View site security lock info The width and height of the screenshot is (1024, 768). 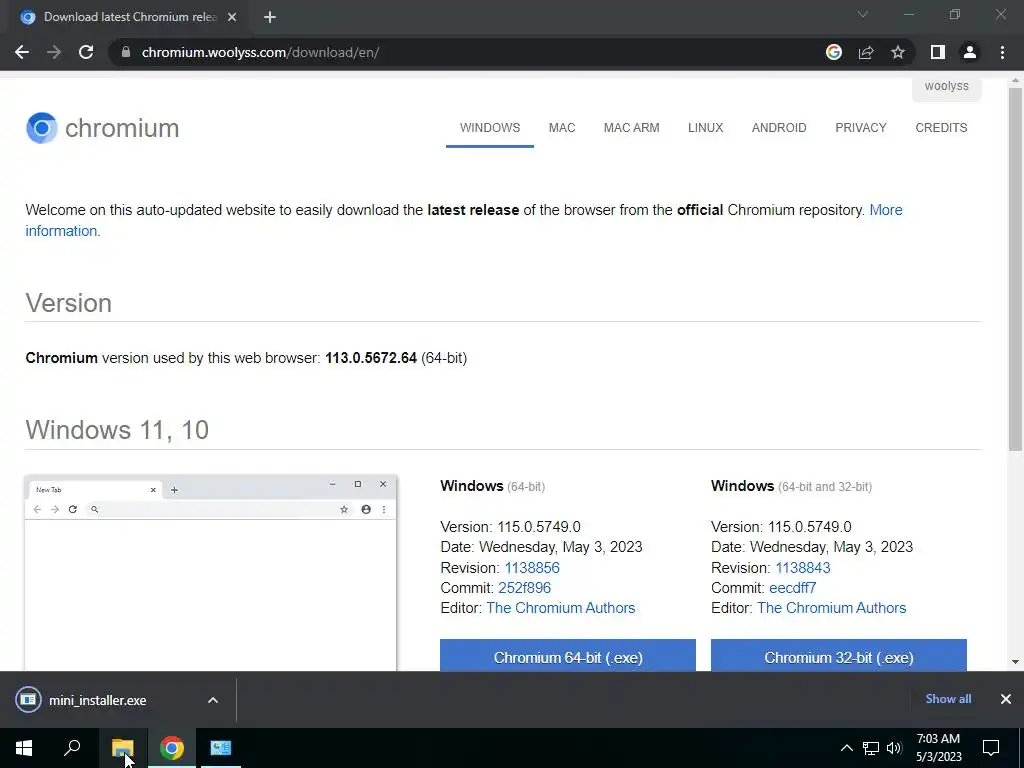126,52
